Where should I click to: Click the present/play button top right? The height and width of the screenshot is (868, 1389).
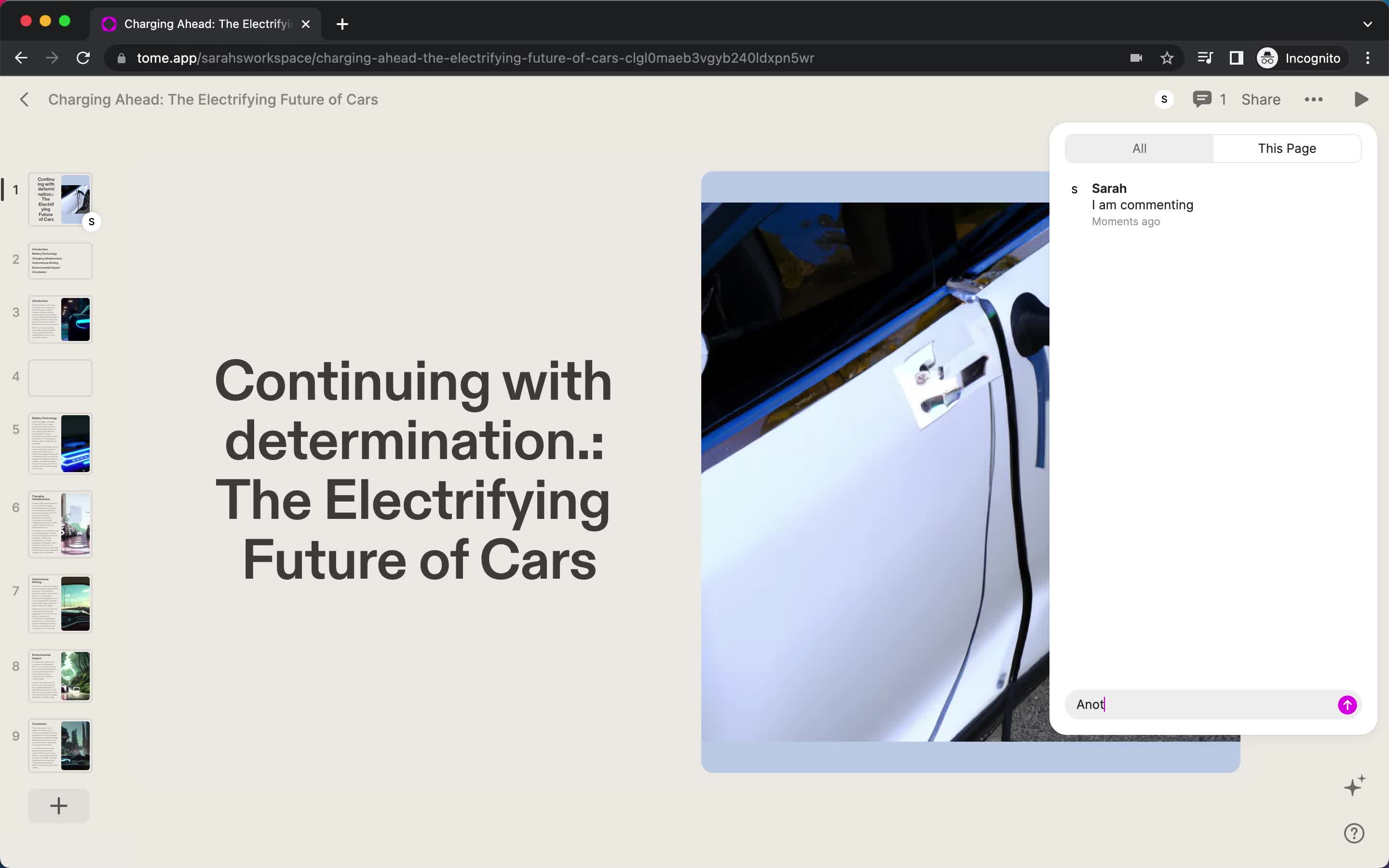[x=1362, y=99]
